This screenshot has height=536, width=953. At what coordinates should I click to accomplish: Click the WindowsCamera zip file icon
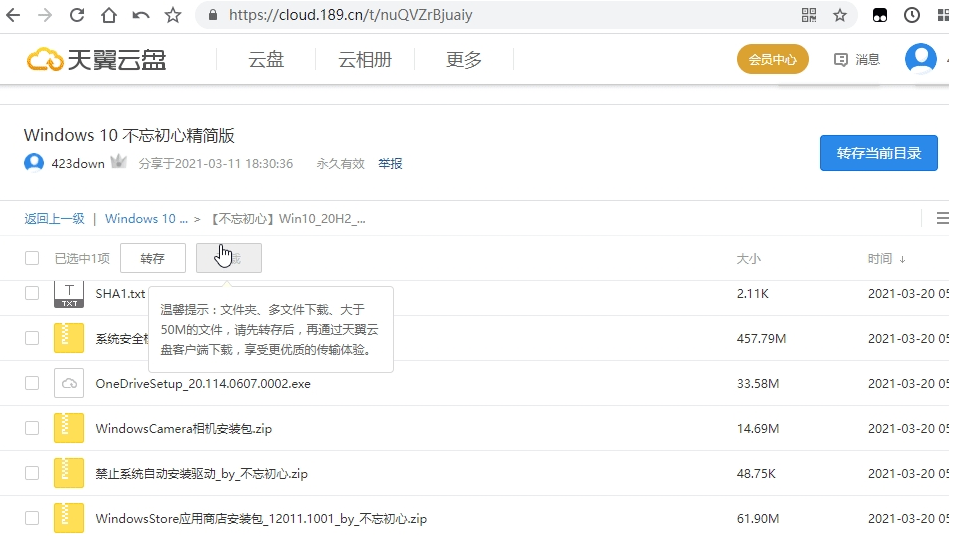pos(68,428)
